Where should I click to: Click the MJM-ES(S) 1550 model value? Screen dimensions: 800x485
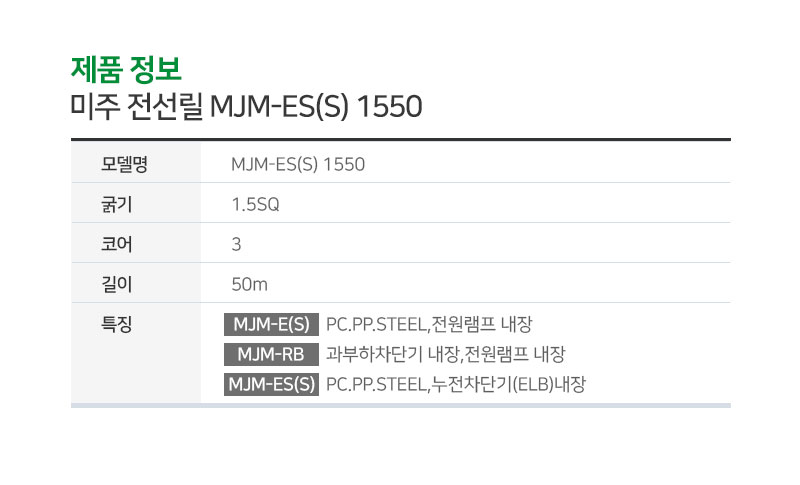[298, 164]
